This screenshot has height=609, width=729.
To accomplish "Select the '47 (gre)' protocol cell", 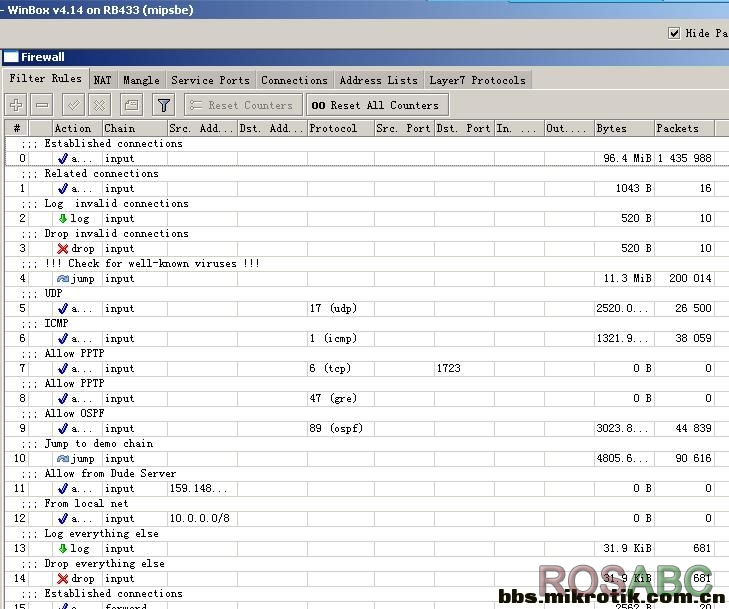I will click(x=341, y=398).
